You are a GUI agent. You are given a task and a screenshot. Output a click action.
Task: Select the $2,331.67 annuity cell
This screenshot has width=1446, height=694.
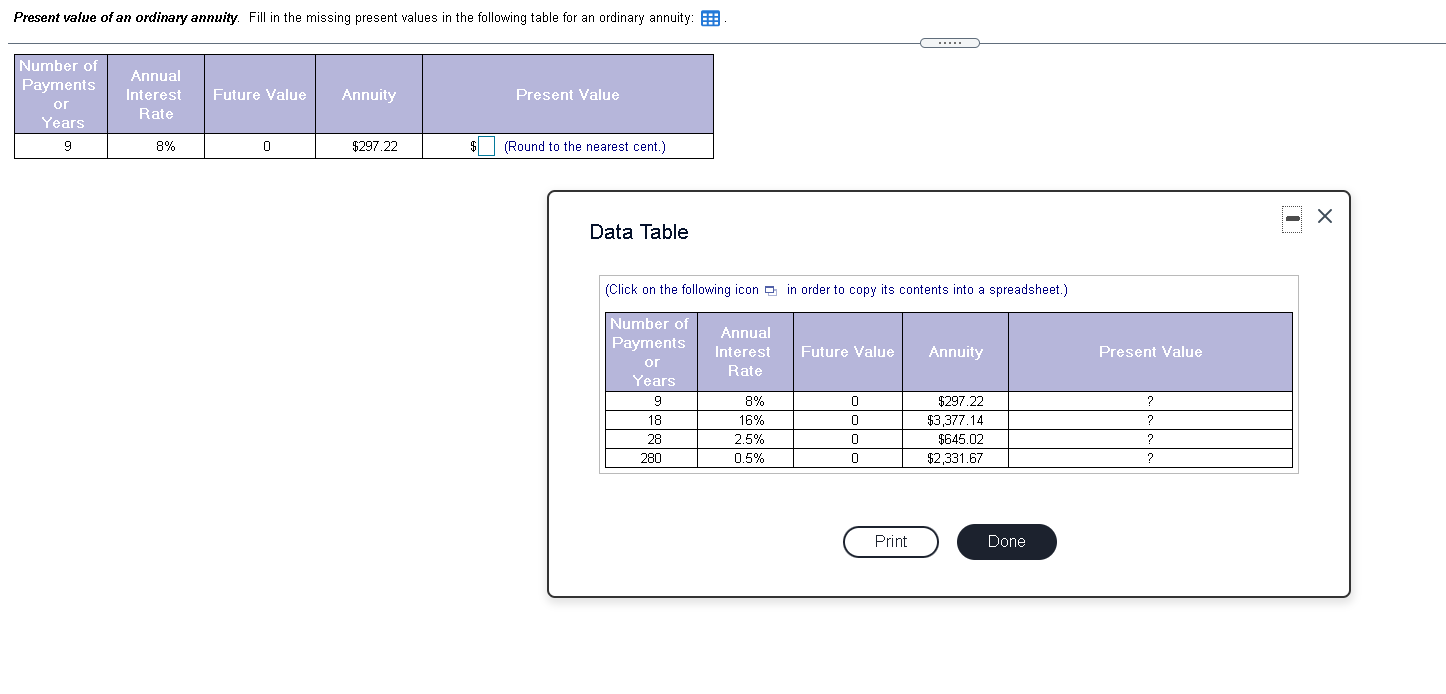(x=955, y=459)
